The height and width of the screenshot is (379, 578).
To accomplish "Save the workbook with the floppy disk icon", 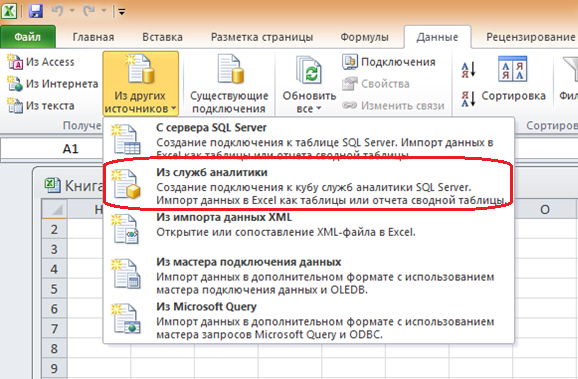I will pos(36,11).
